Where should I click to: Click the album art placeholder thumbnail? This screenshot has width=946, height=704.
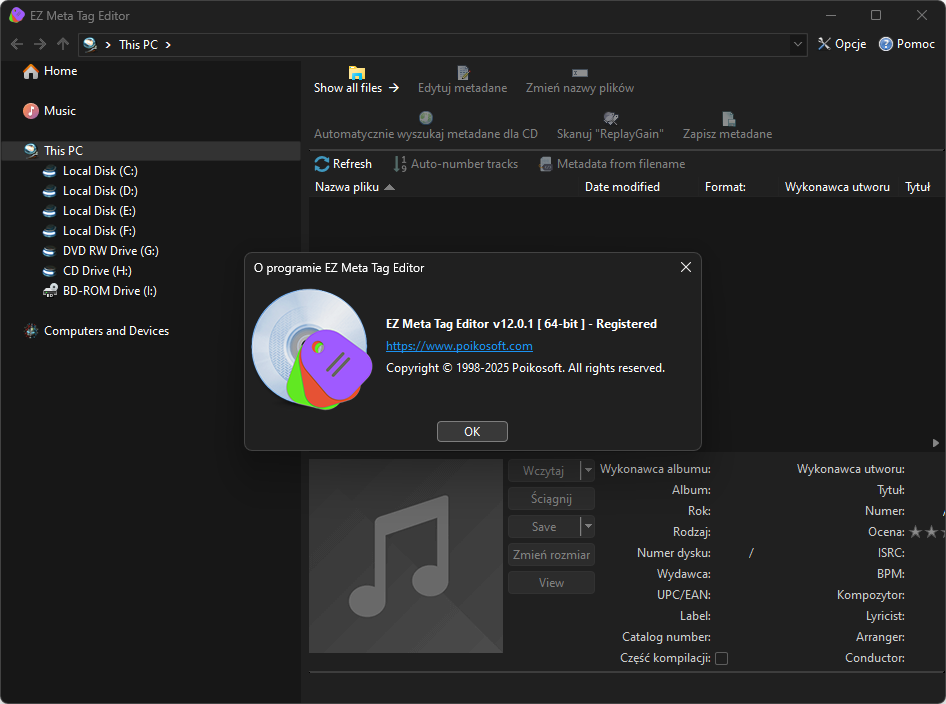(x=406, y=556)
